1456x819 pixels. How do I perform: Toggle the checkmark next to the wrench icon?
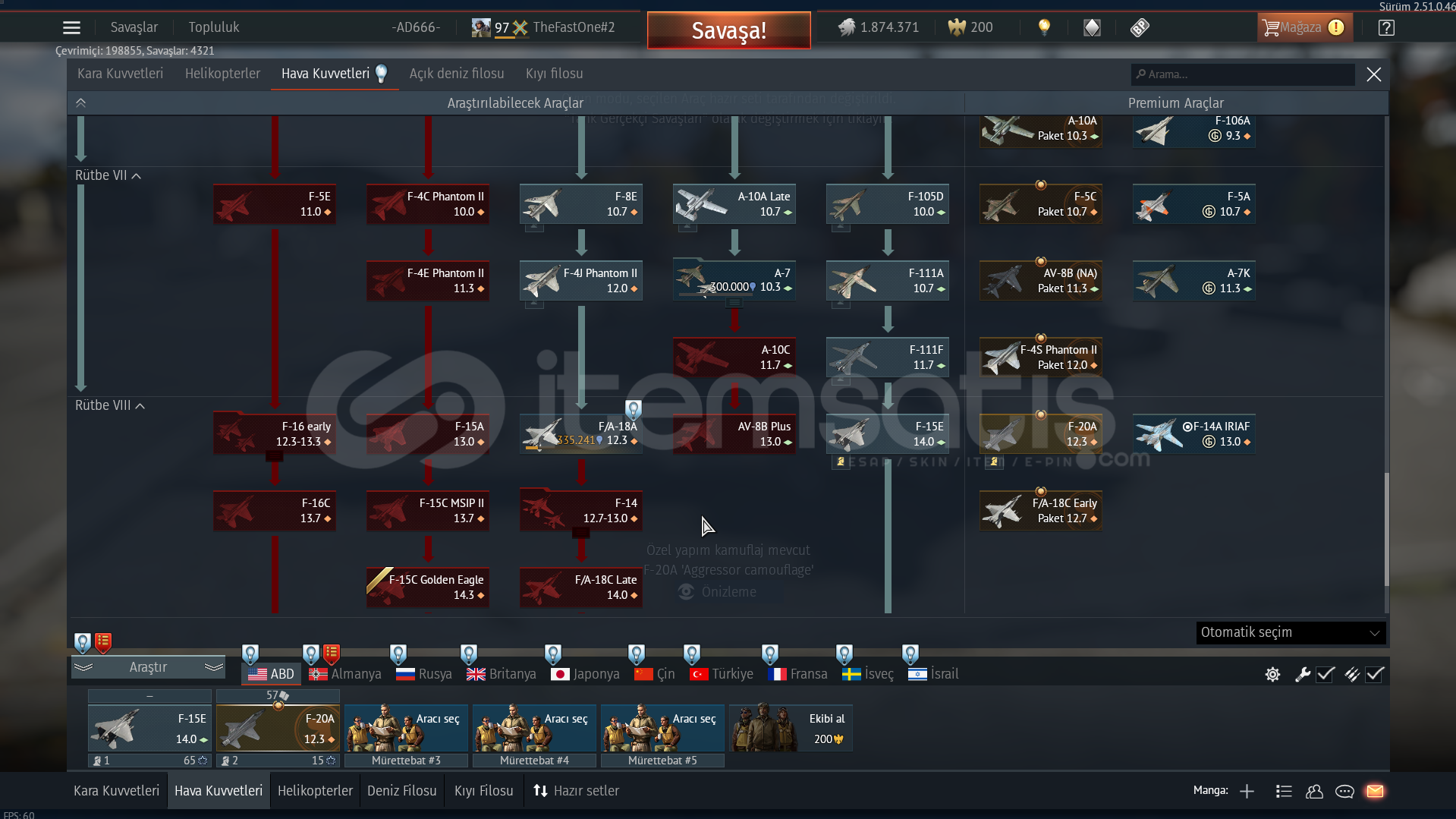click(x=1325, y=674)
